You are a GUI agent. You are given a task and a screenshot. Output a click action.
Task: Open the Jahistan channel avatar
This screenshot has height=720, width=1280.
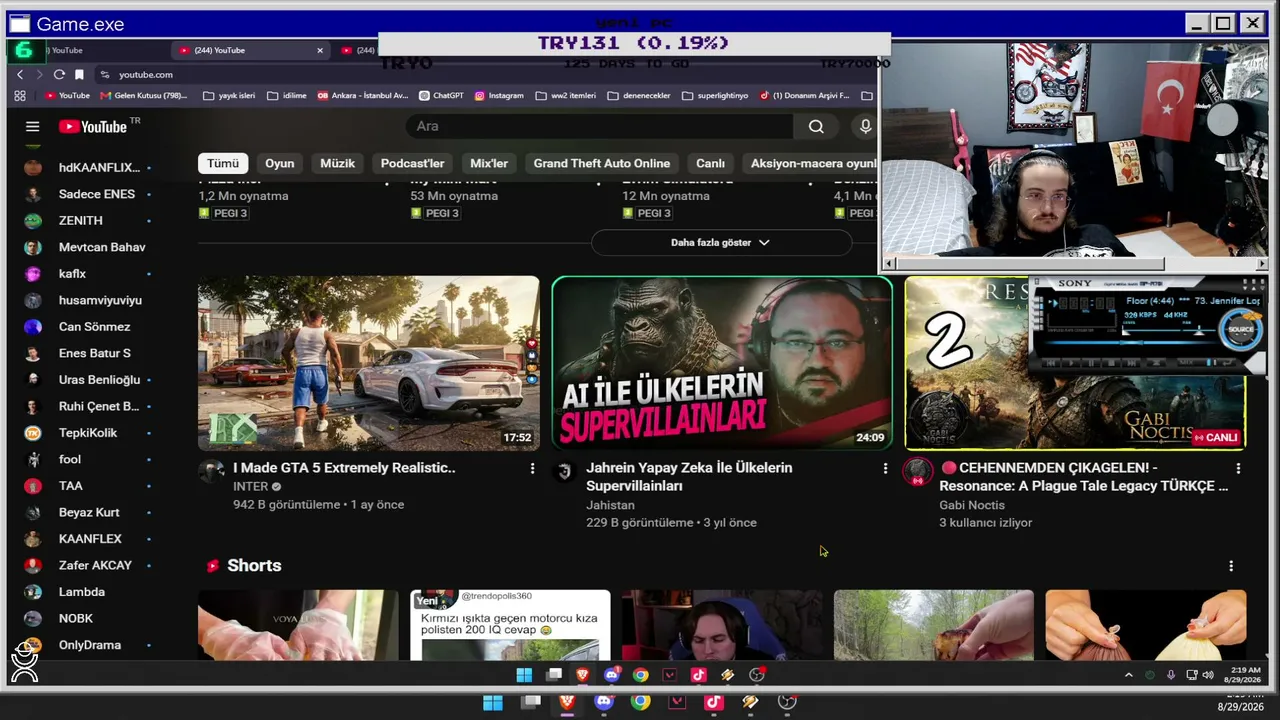click(x=564, y=471)
